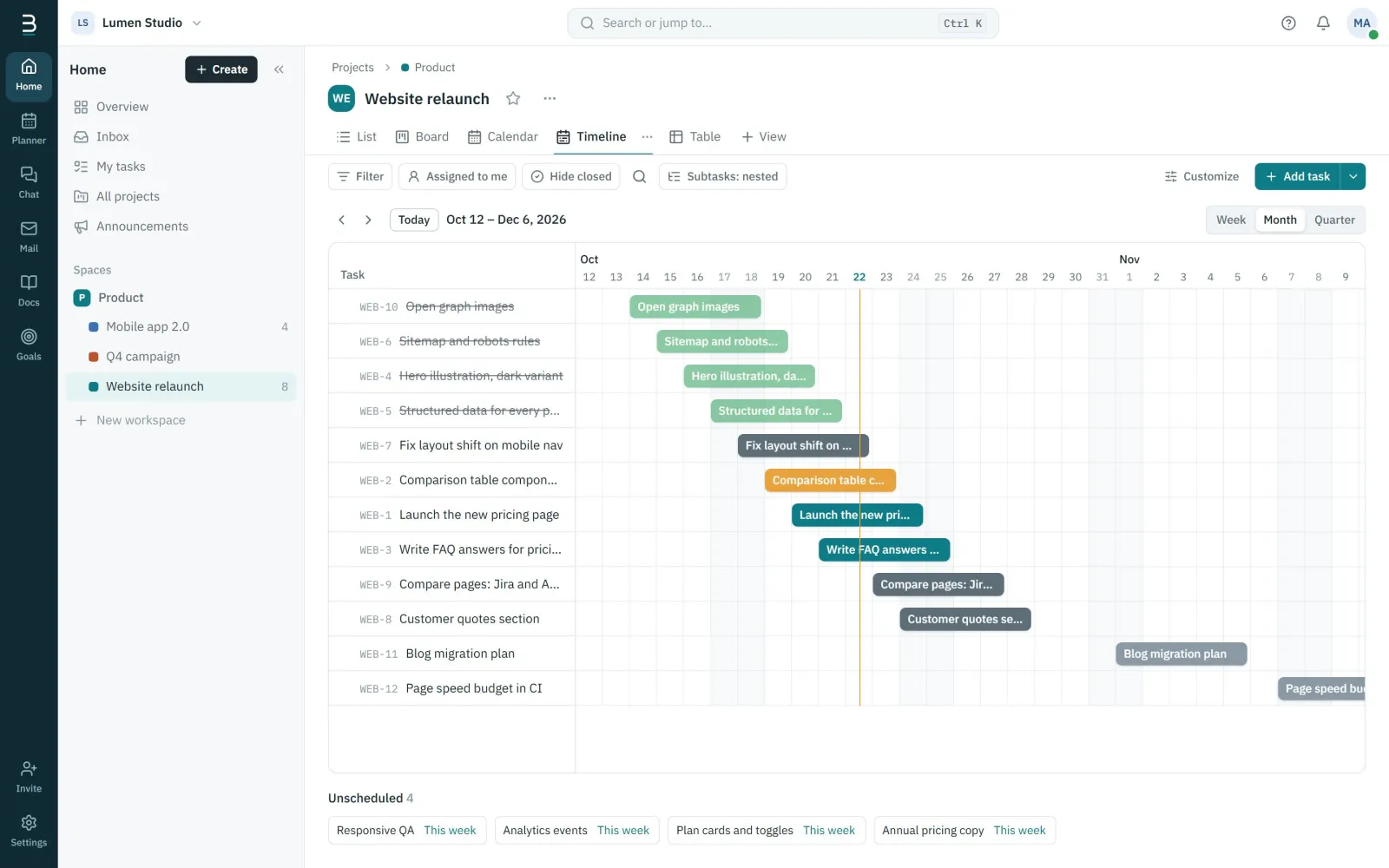Focus the Search or jump to field
Screen dimensions: 1389x868
click(x=783, y=23)
